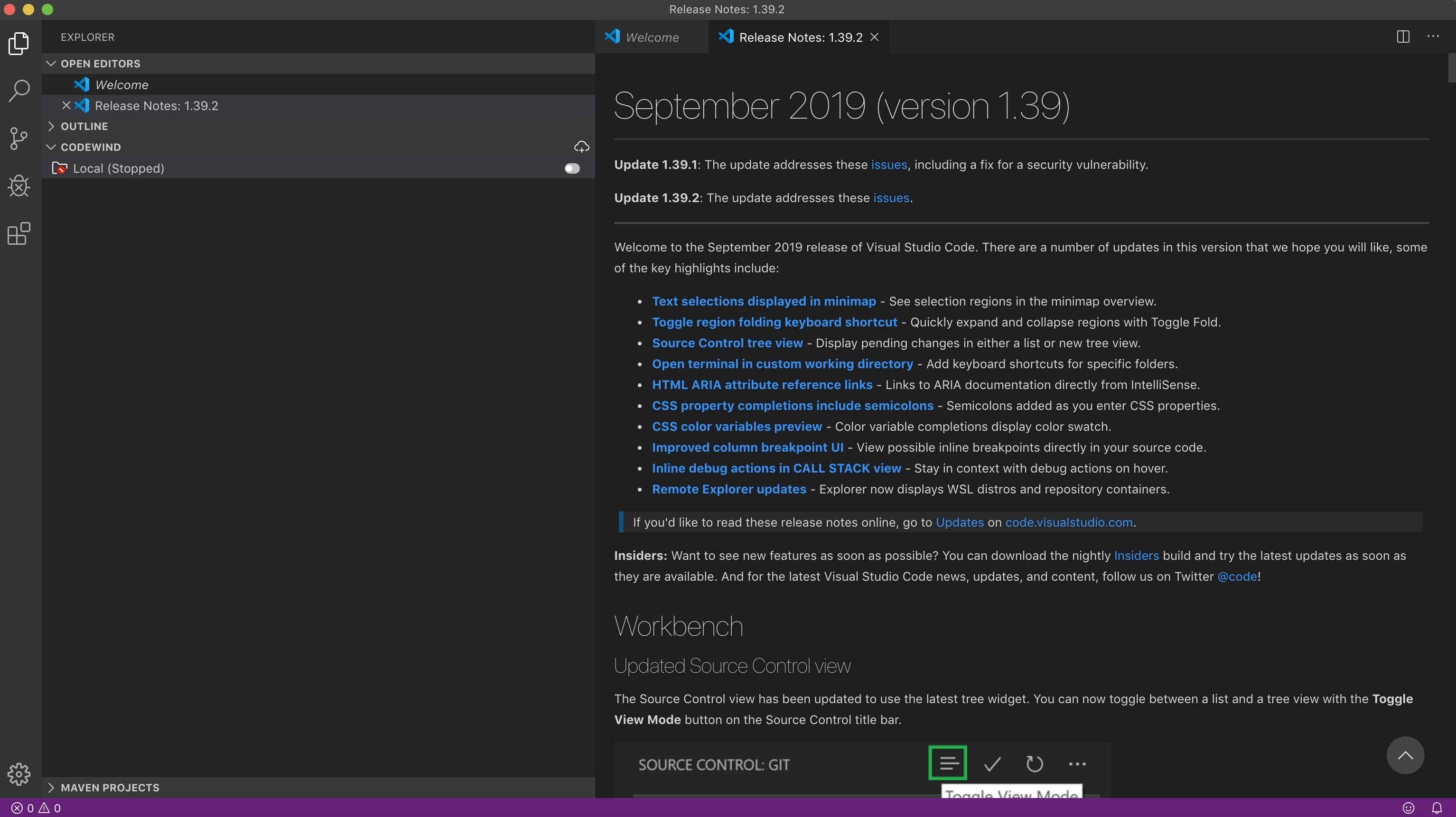This screenshot has width=1456, height=817.
Task: Select the Source Control icon
Action: (x=19, y=139)
